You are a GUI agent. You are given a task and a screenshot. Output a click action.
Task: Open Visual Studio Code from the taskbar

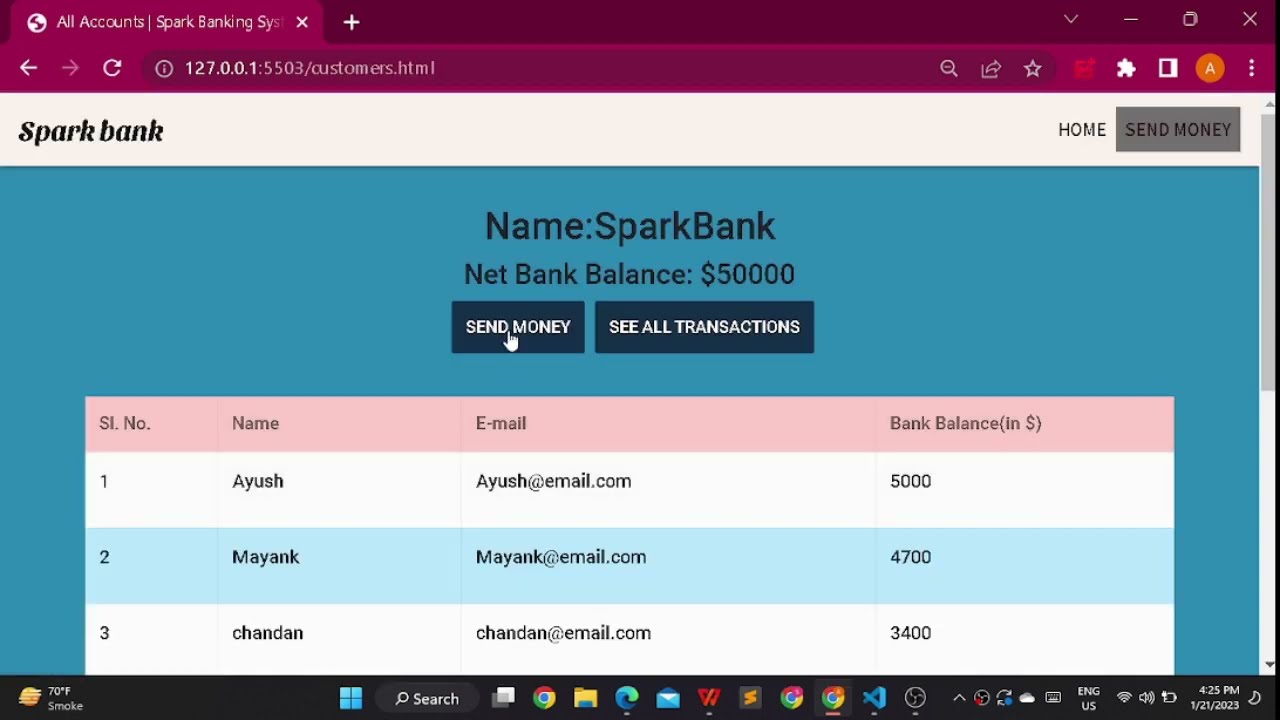tap(874, 698)
